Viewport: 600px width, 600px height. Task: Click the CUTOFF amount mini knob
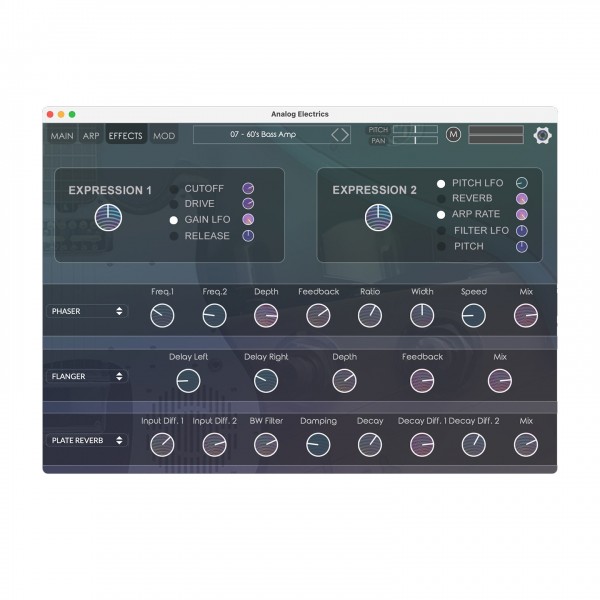click(x=248, y=188)
